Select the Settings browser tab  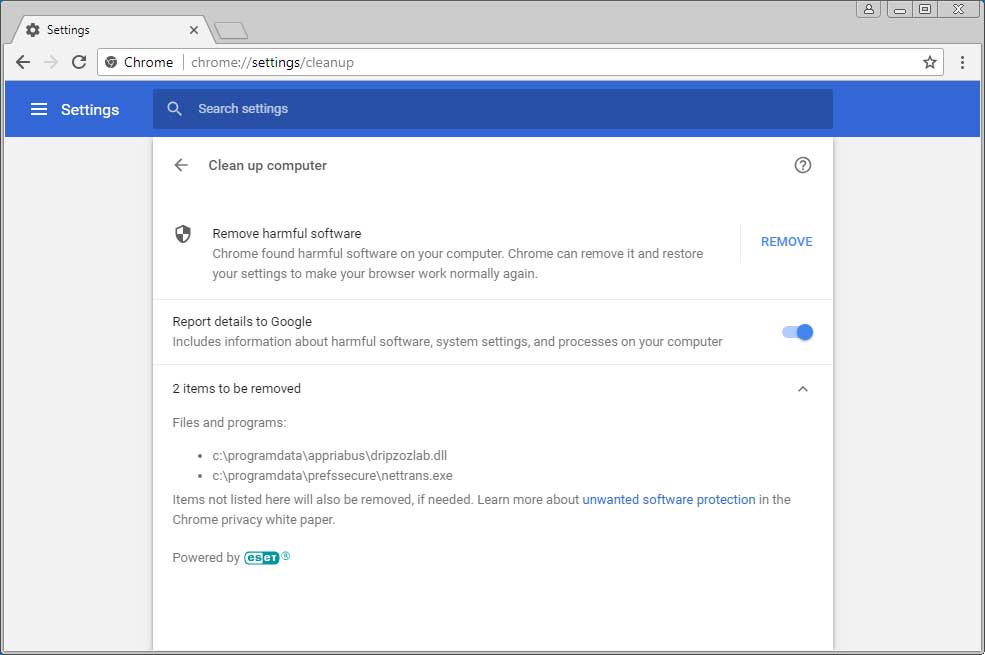110,30
